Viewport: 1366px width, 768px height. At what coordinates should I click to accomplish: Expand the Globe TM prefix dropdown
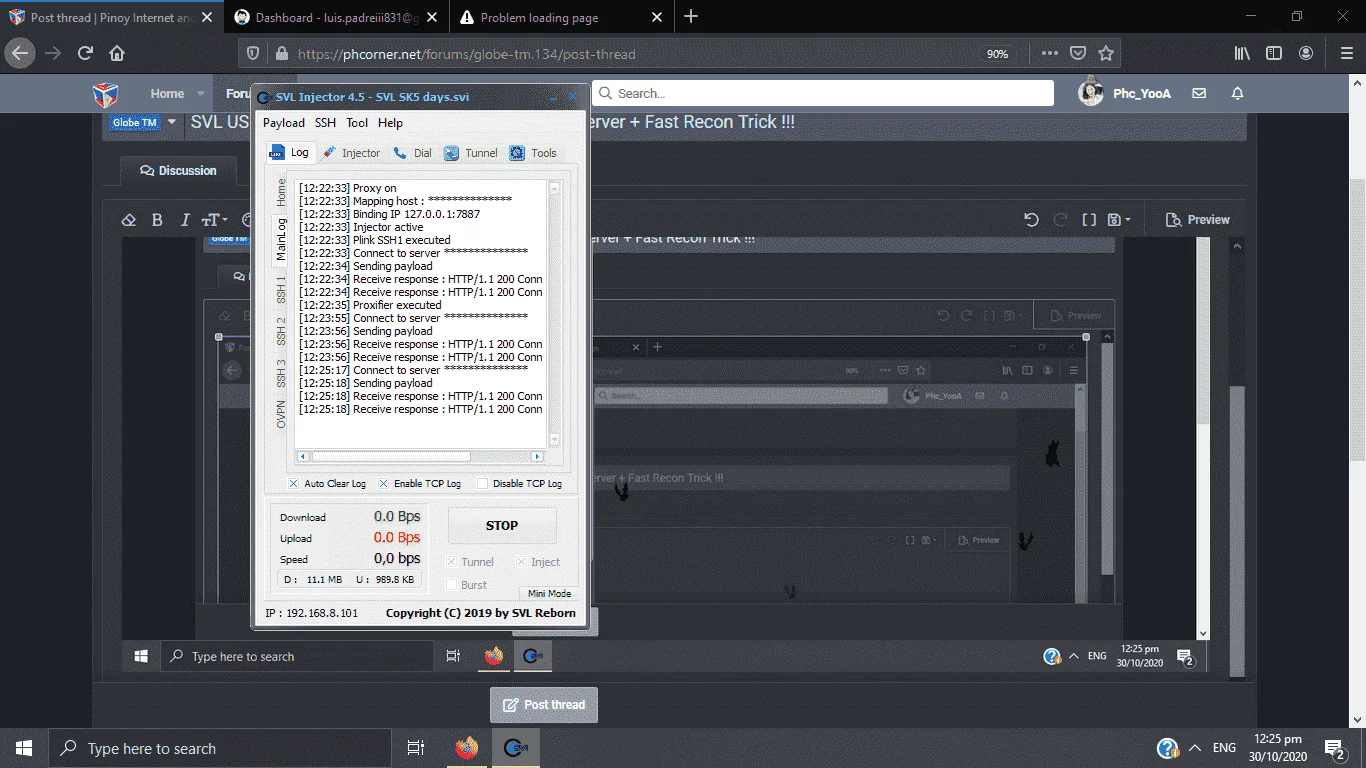pyautogui.click(x=172, y=122)
